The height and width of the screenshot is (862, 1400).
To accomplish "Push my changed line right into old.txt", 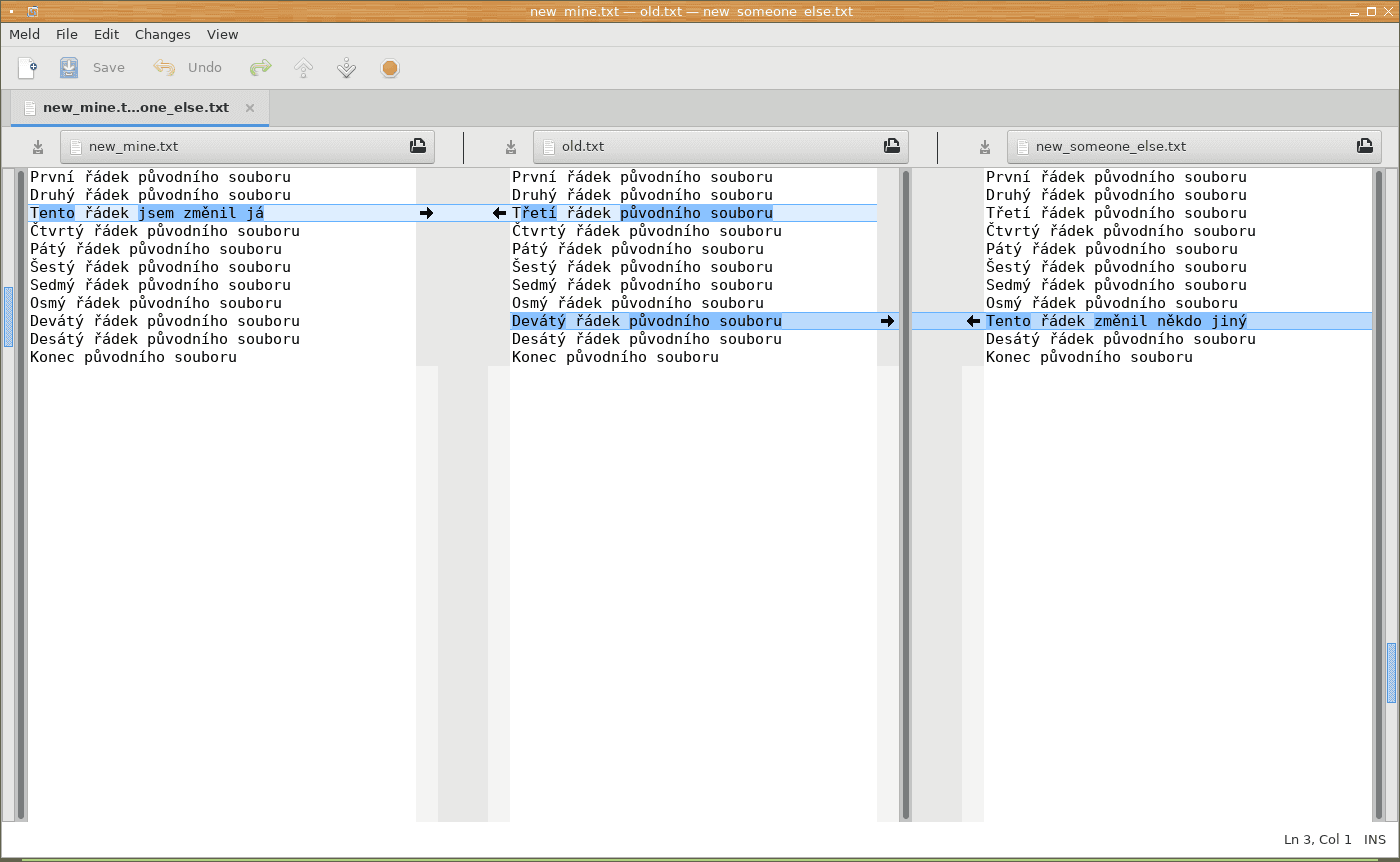I will (x=427, y=213).
